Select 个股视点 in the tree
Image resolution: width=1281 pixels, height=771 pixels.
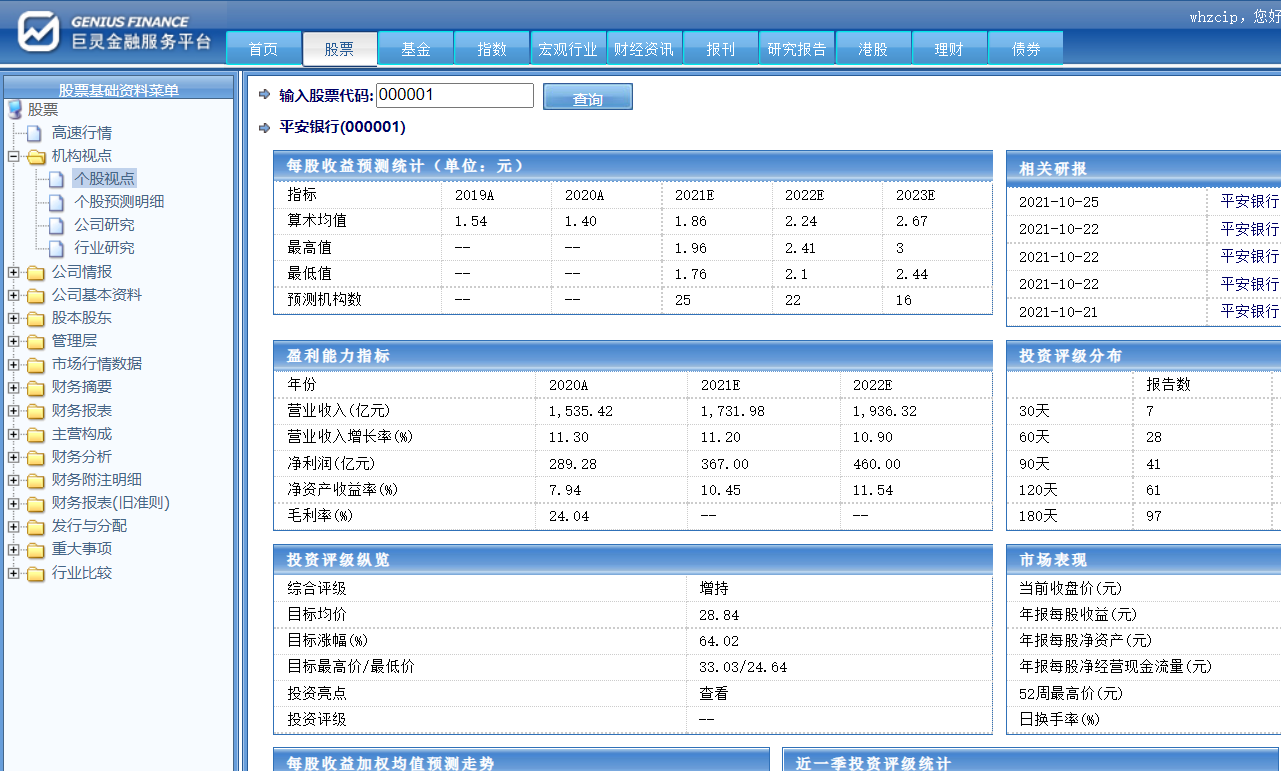click(x=104, y=179)
